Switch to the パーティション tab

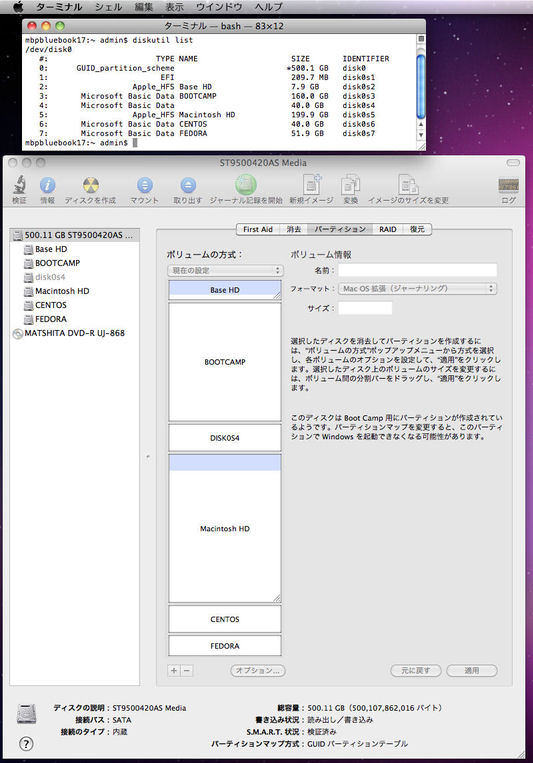340,229
